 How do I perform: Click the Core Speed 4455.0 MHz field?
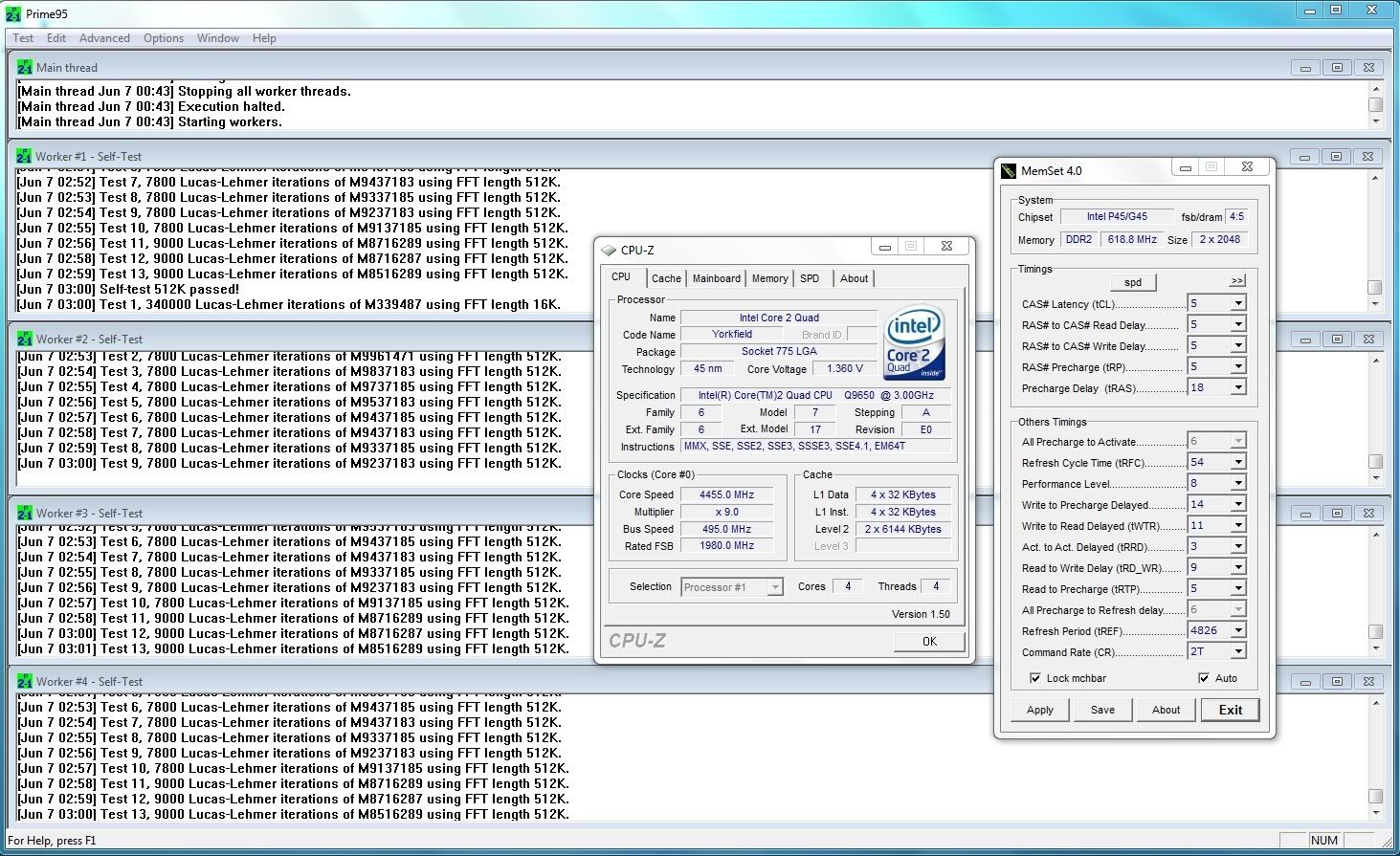[x=727, y=494]
